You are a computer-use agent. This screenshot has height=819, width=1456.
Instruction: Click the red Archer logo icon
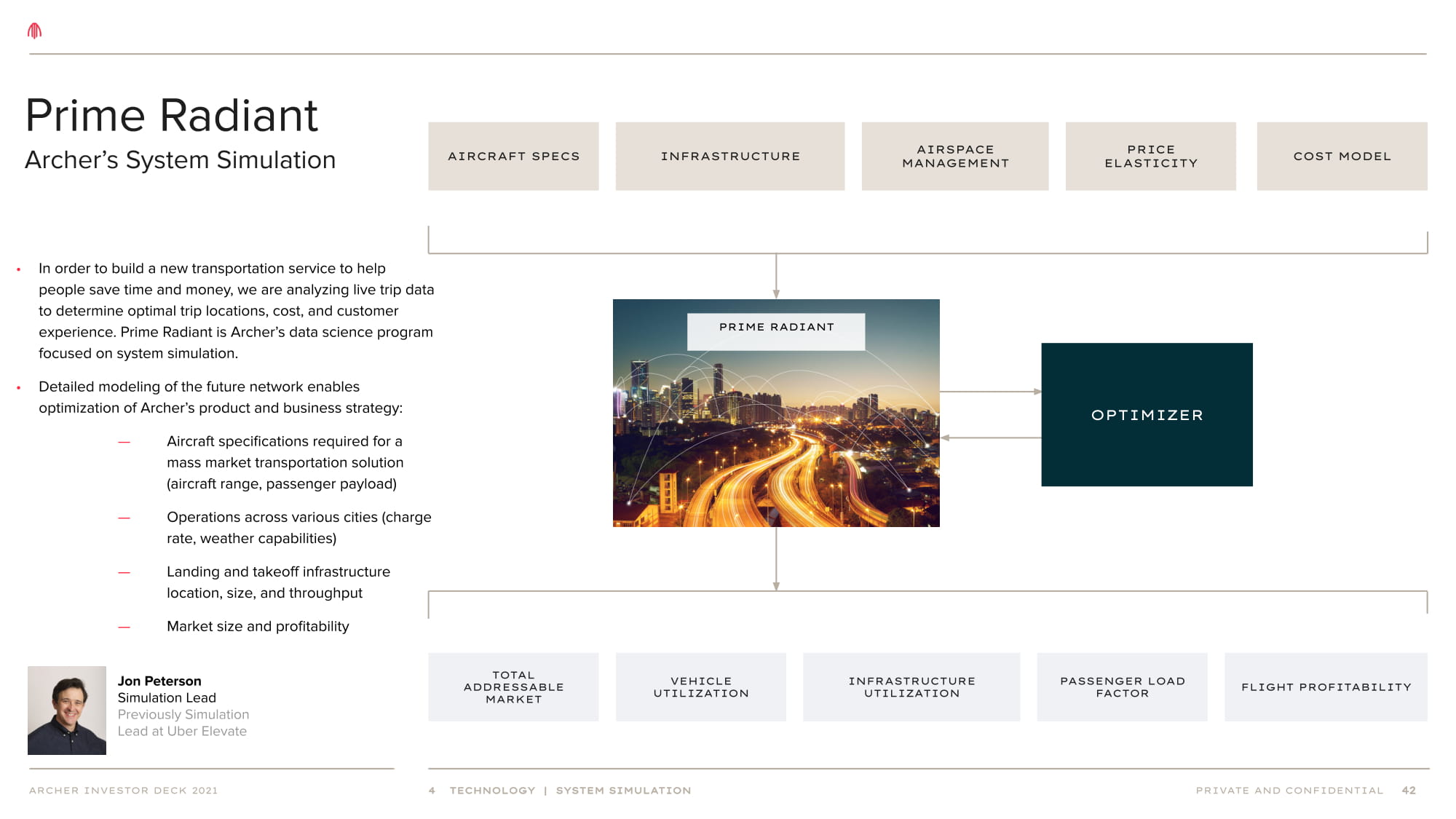34,31
